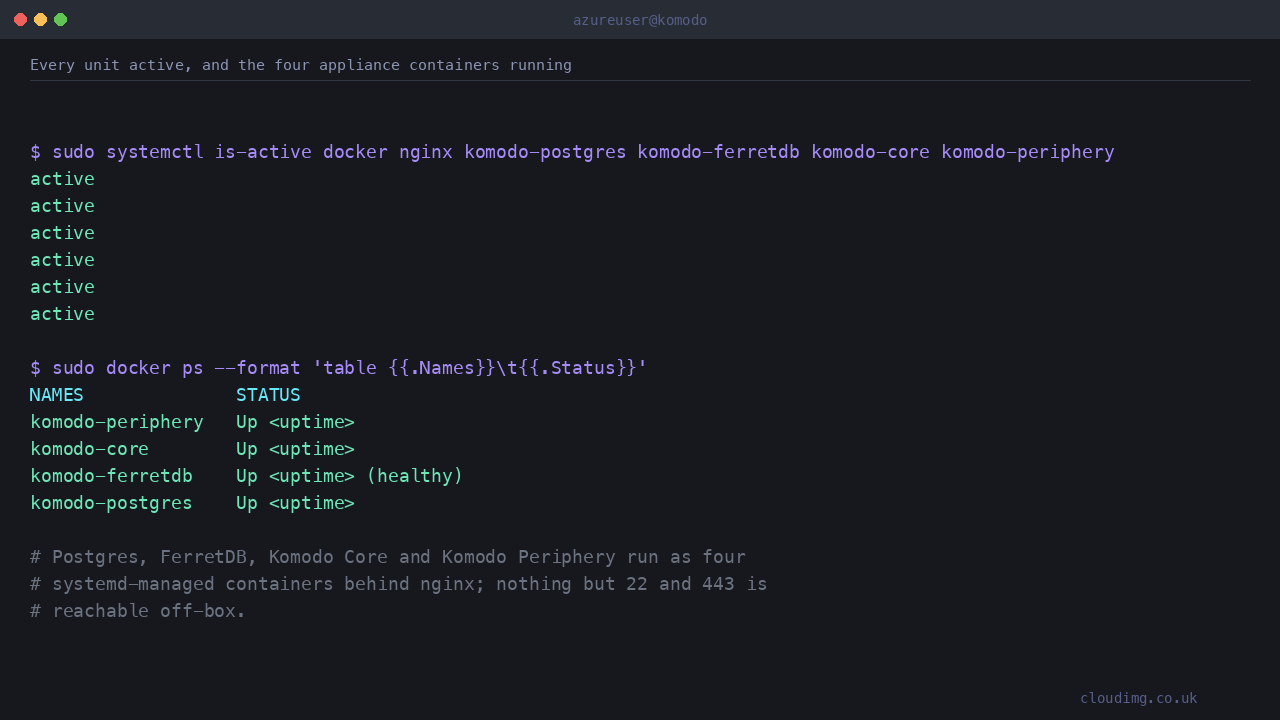
Task: Click comment line '# systemd-managed containers behind nginx'
Action: 399,584
